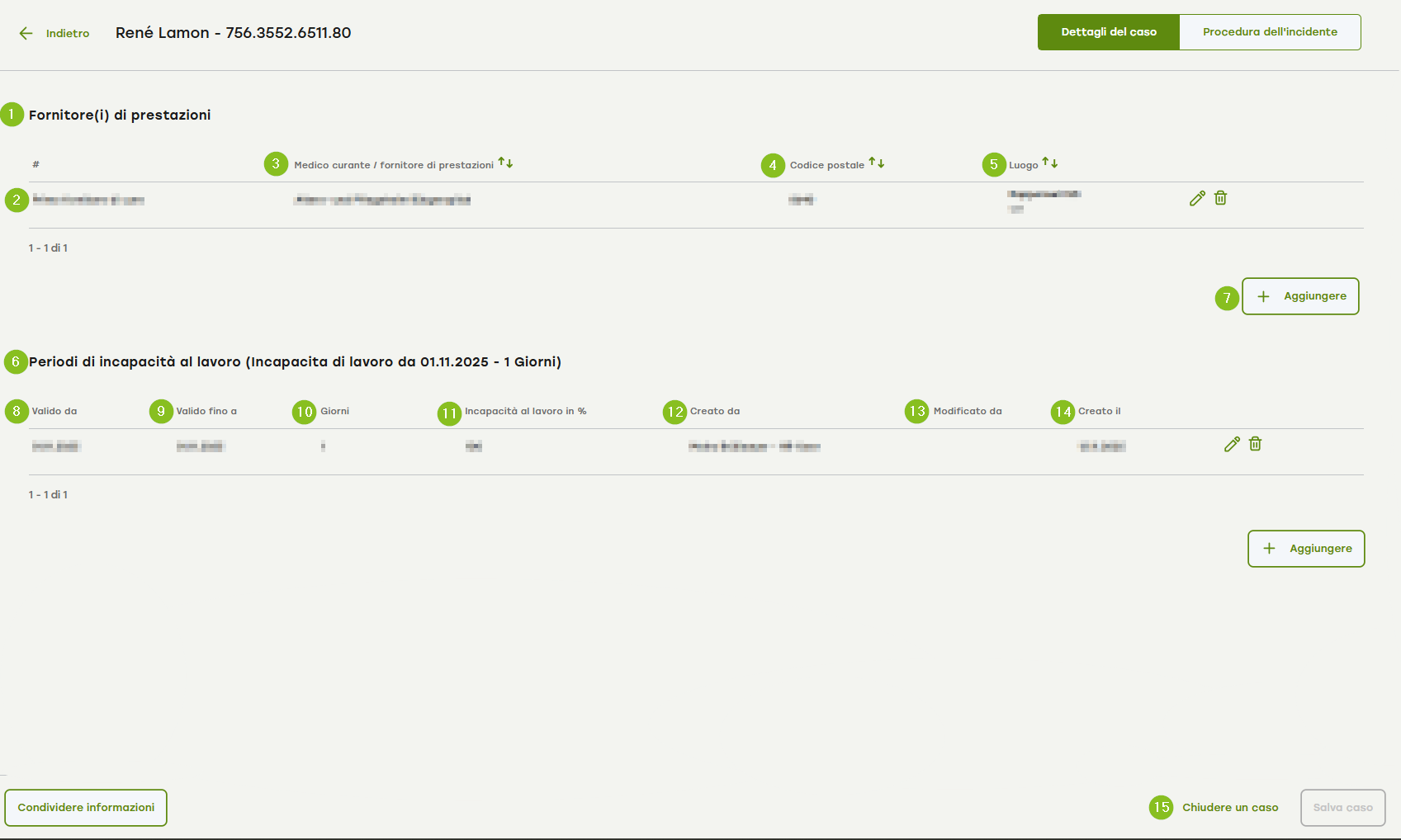The width and height of the screenshot is (1401, 840).
Task: Click numbered marker 11 near Incapacità al lavoro
Action: coord(449,413)
